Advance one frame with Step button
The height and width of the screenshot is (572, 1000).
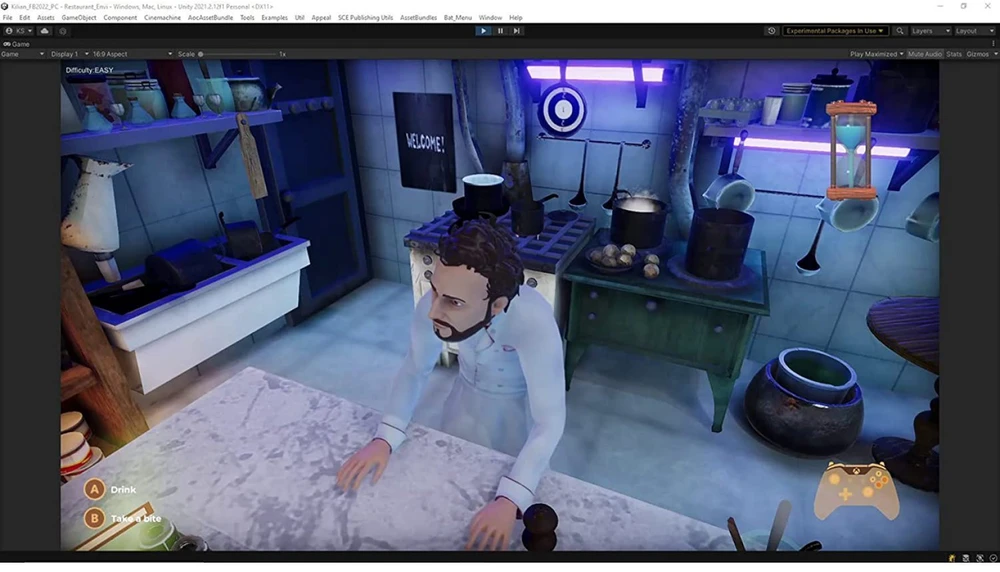pos(517,31)
